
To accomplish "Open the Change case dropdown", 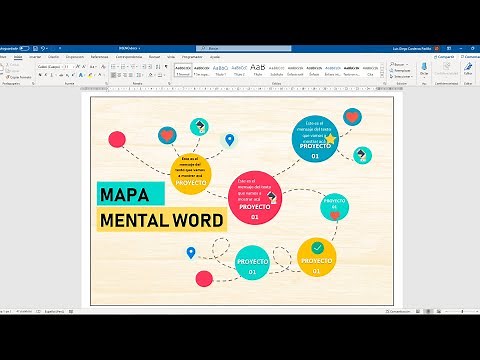I will click(x=93, y=67).
